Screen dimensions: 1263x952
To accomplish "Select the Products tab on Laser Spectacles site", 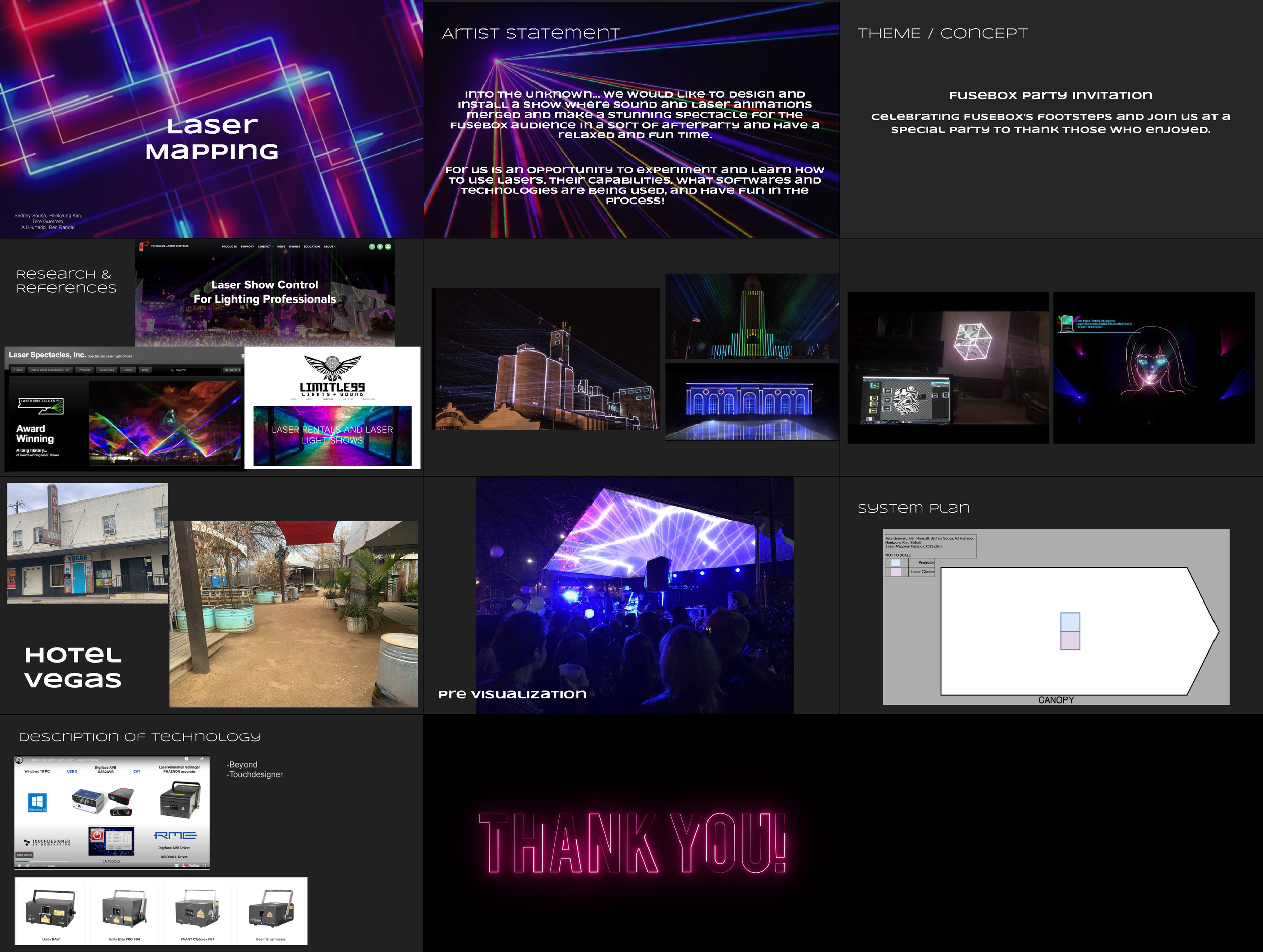I will point(84,370).
